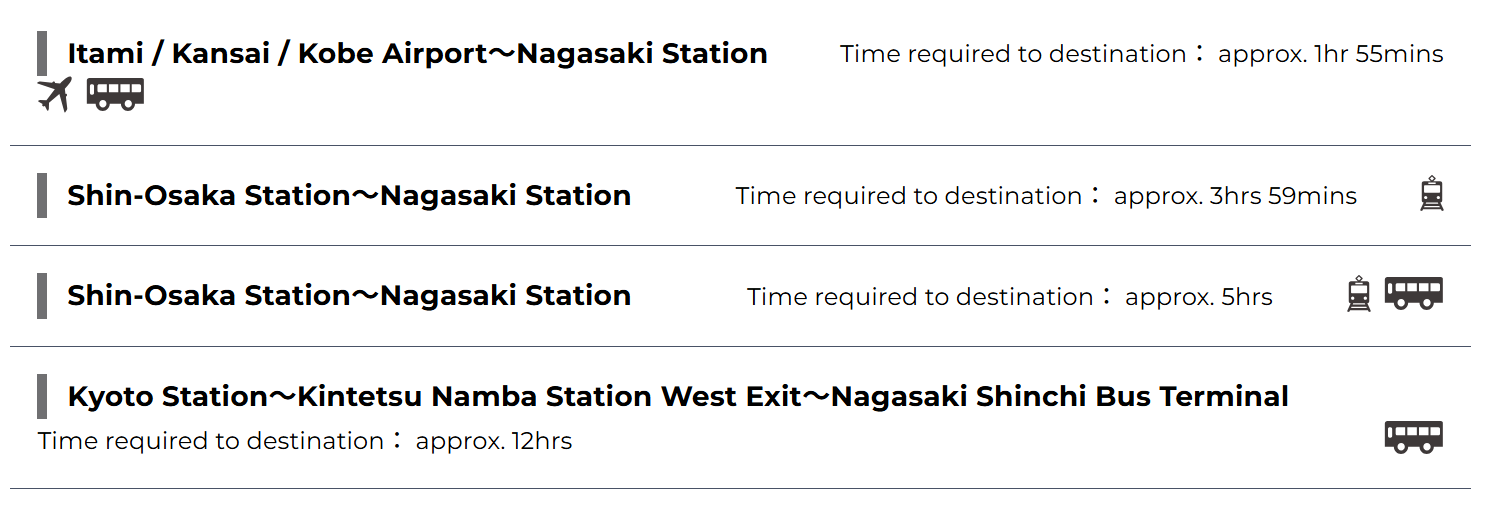This screenshot has width=1489, height=511.
Task: Click the bus icon on the 12hrs route
Action: (1413, 437)
